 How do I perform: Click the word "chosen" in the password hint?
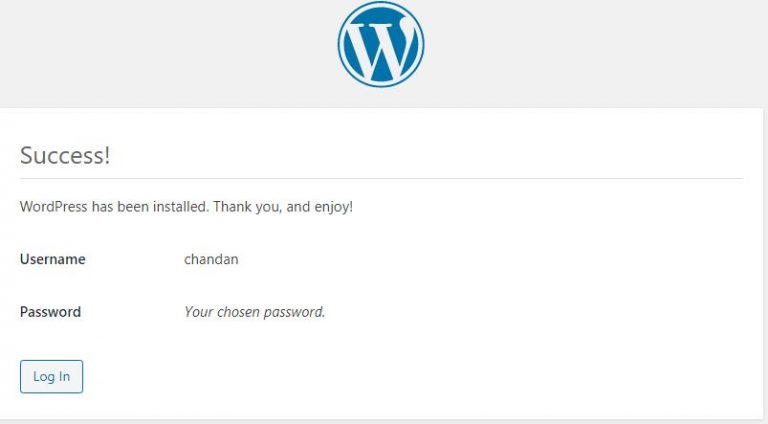[237, 312]
